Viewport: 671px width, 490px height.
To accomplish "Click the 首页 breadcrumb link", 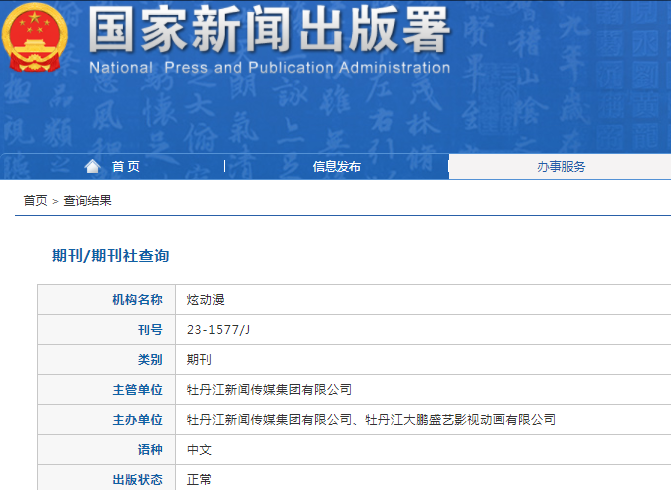I will pyautogui.click(x=35, y=200).
